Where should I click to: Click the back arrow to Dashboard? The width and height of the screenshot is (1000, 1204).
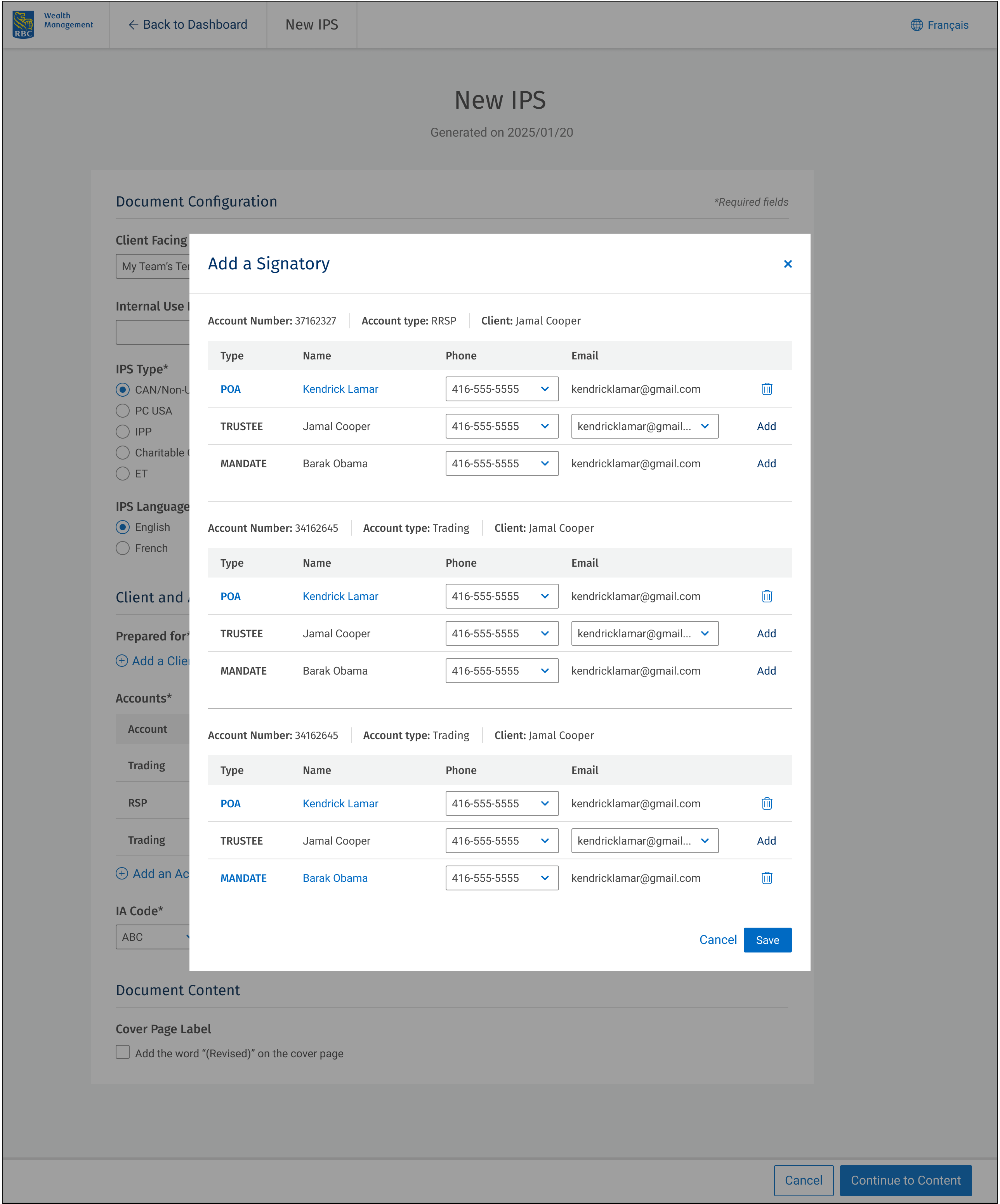pos(133,25)
